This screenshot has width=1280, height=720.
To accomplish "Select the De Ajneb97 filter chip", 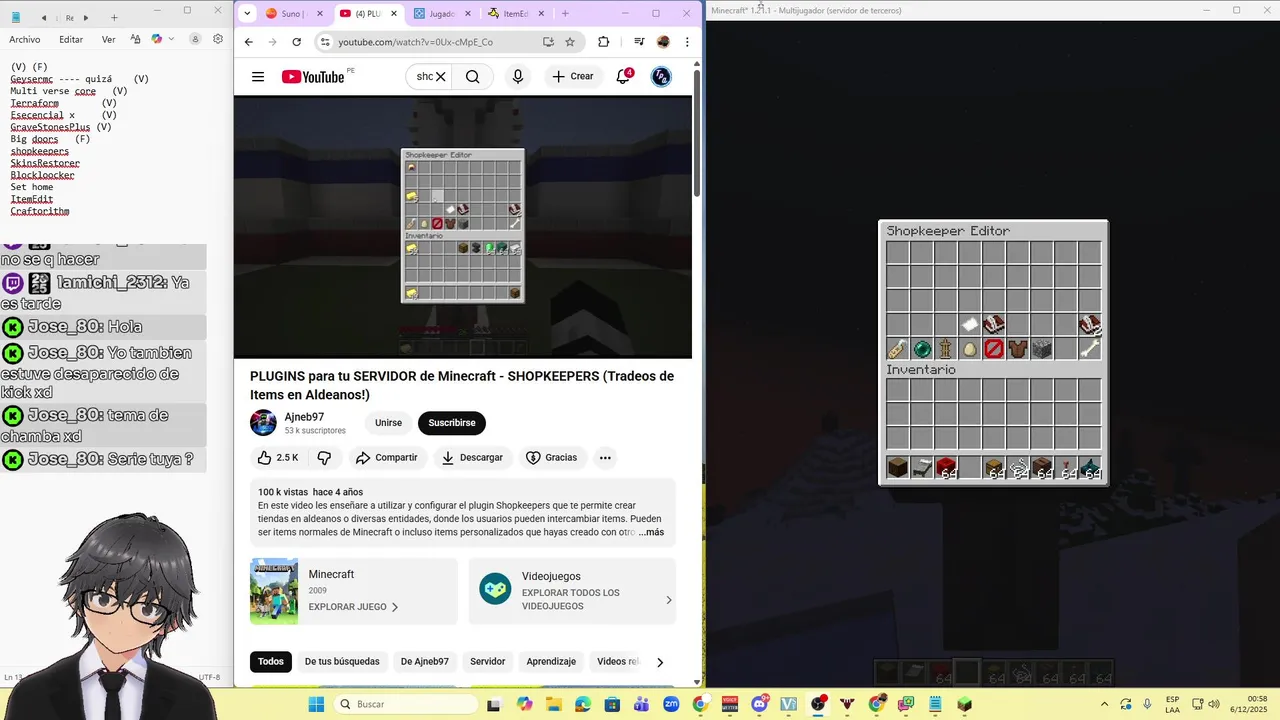I will [x=424, y=662].
